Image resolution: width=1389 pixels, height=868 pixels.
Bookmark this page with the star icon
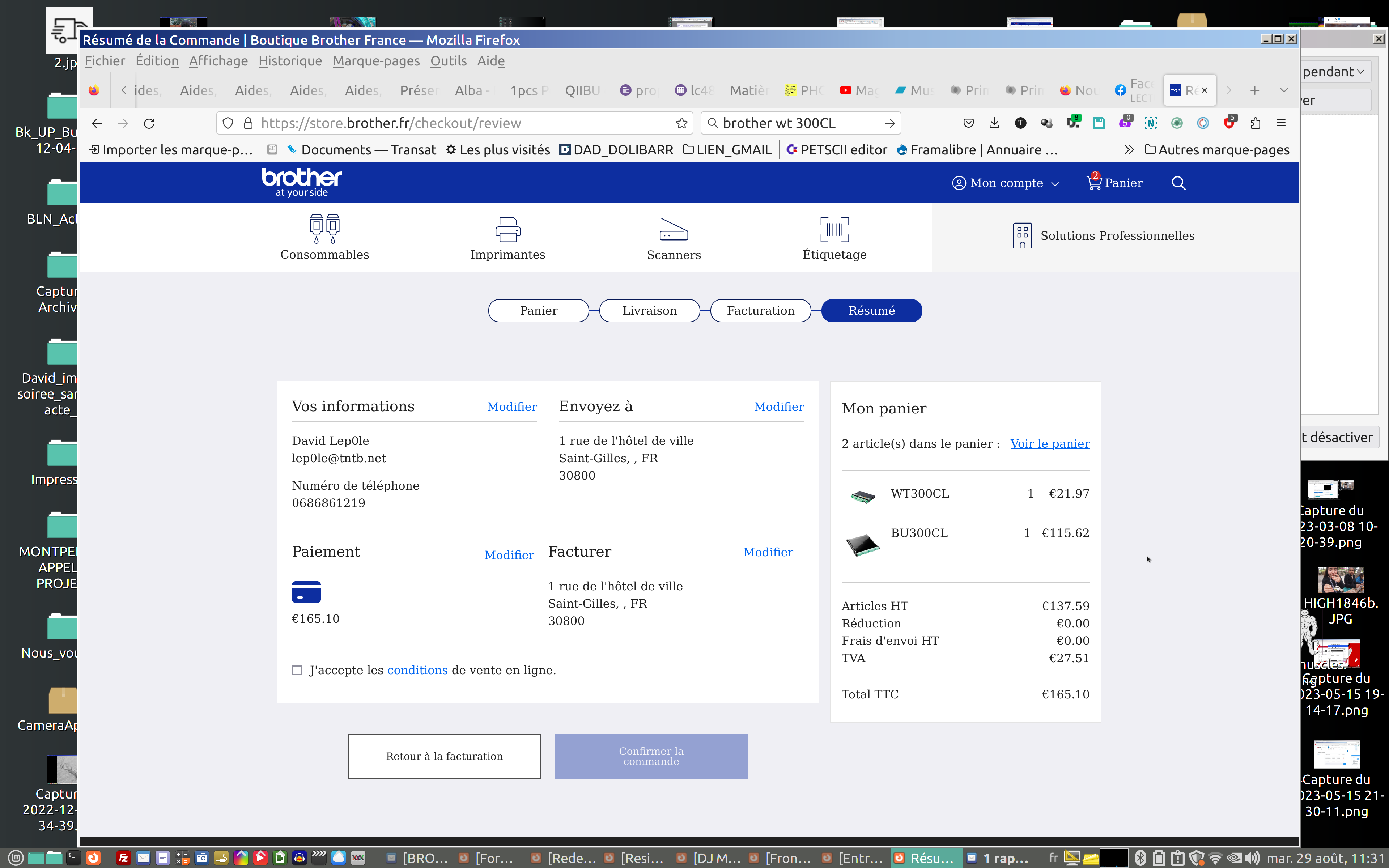pos(681,123)
